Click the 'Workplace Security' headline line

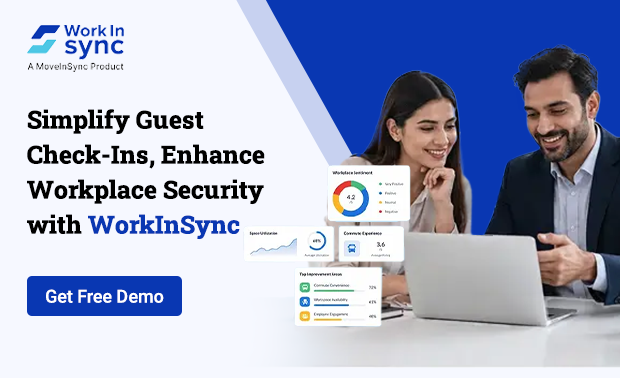(145, 190)
